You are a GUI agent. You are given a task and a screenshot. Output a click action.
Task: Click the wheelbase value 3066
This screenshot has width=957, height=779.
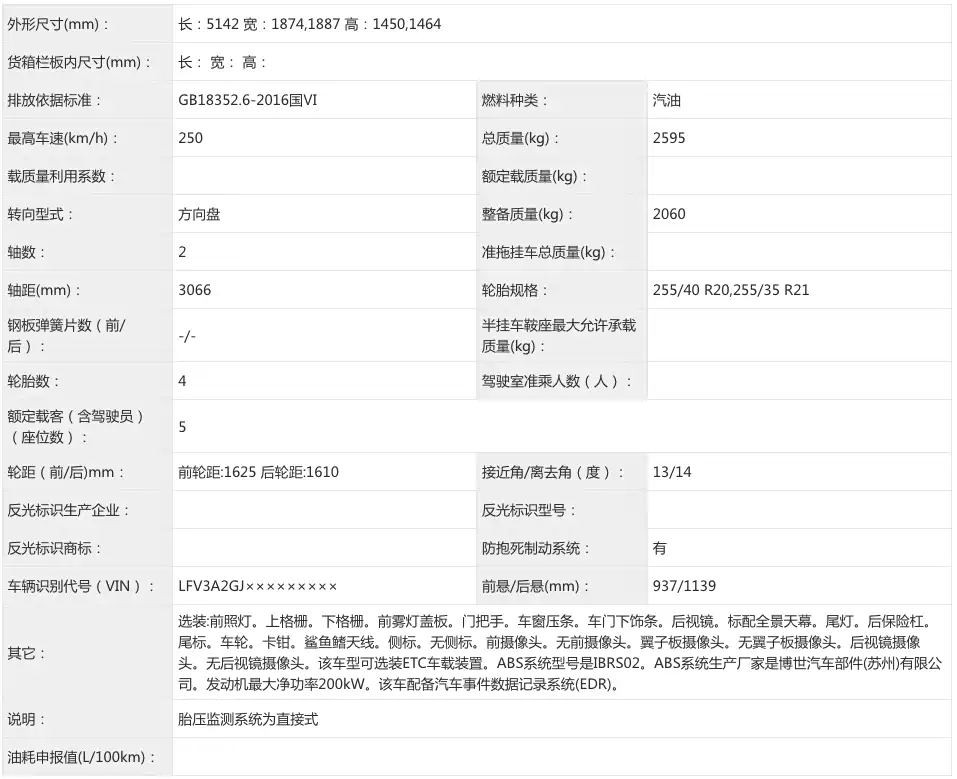click(x=195, y=290)
